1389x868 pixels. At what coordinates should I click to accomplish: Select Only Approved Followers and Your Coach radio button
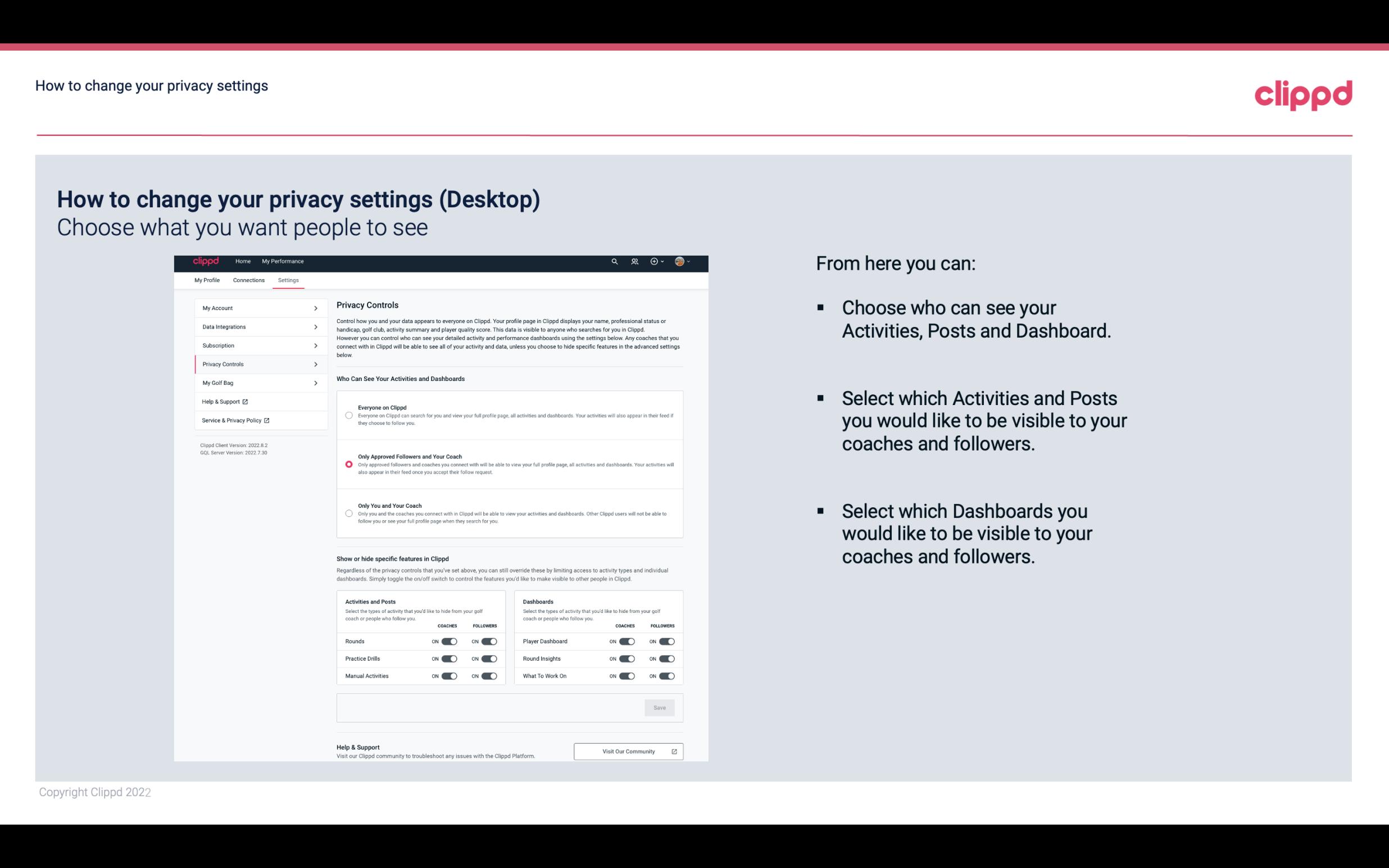tap(349, 463)
